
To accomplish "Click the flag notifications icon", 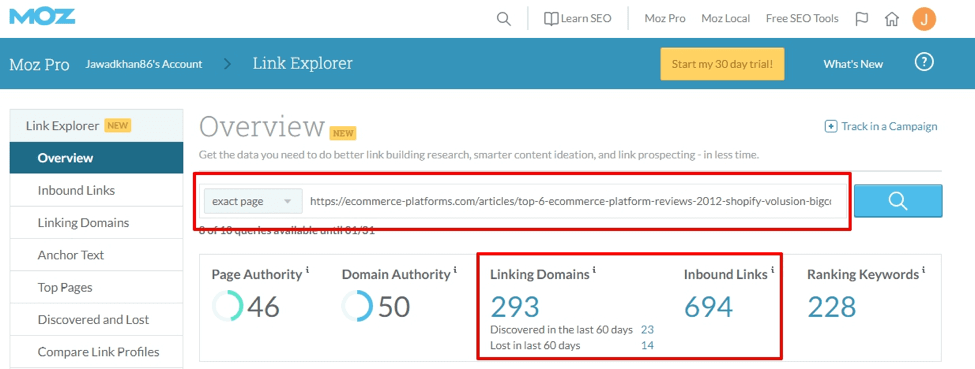I will [x=862, y=19].
